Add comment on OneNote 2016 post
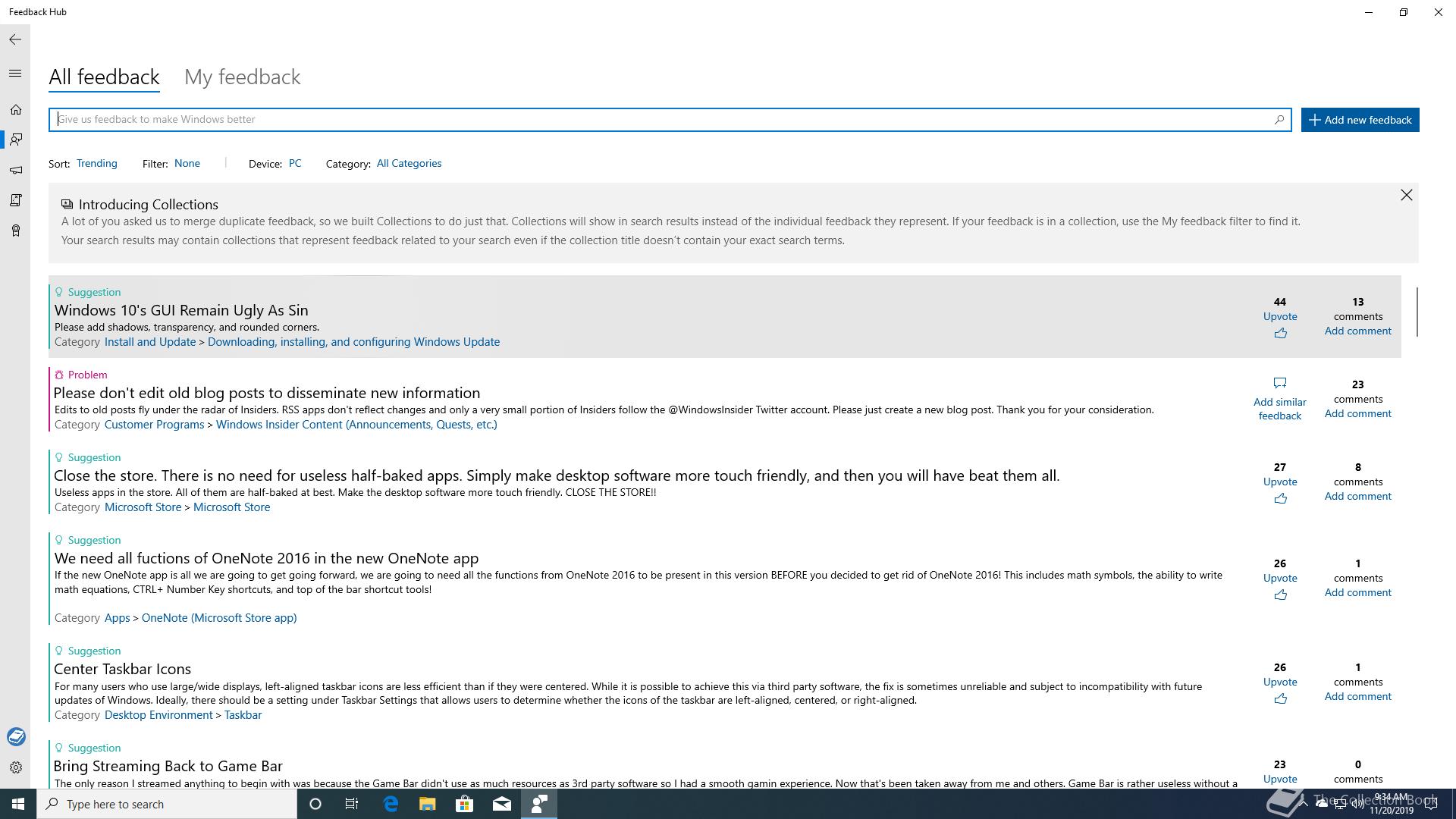Image resolution: width=1456 pixels, height=819 pixels. [x=1357, y=592]
